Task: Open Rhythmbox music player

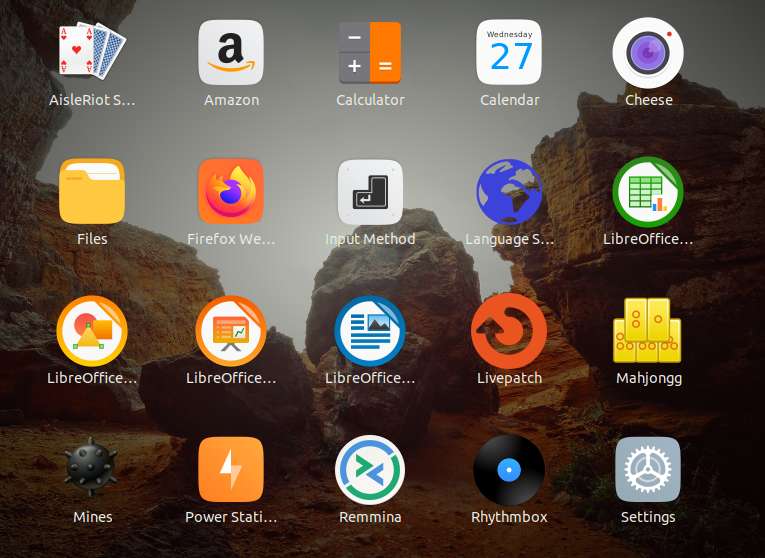Action: pos(509,470)
